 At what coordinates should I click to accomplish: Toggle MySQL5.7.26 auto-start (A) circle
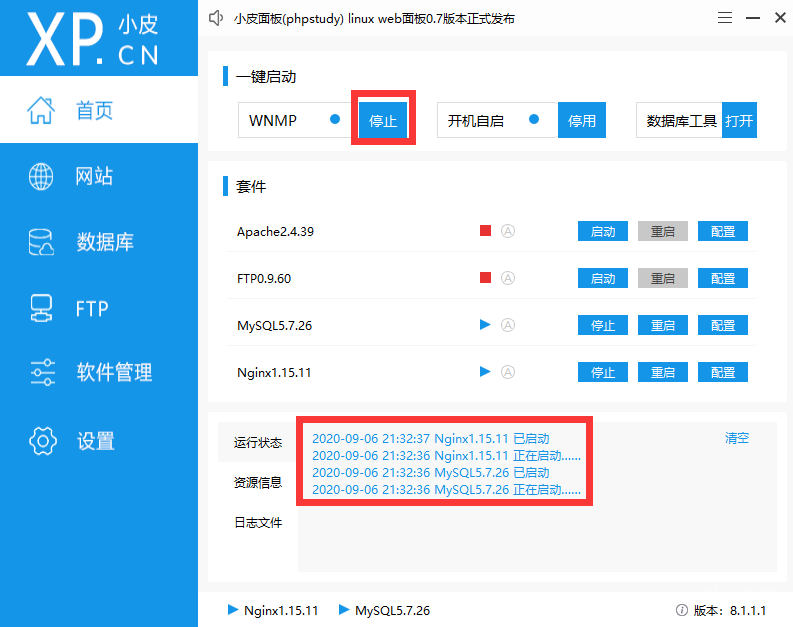click(x=508, y=325)
